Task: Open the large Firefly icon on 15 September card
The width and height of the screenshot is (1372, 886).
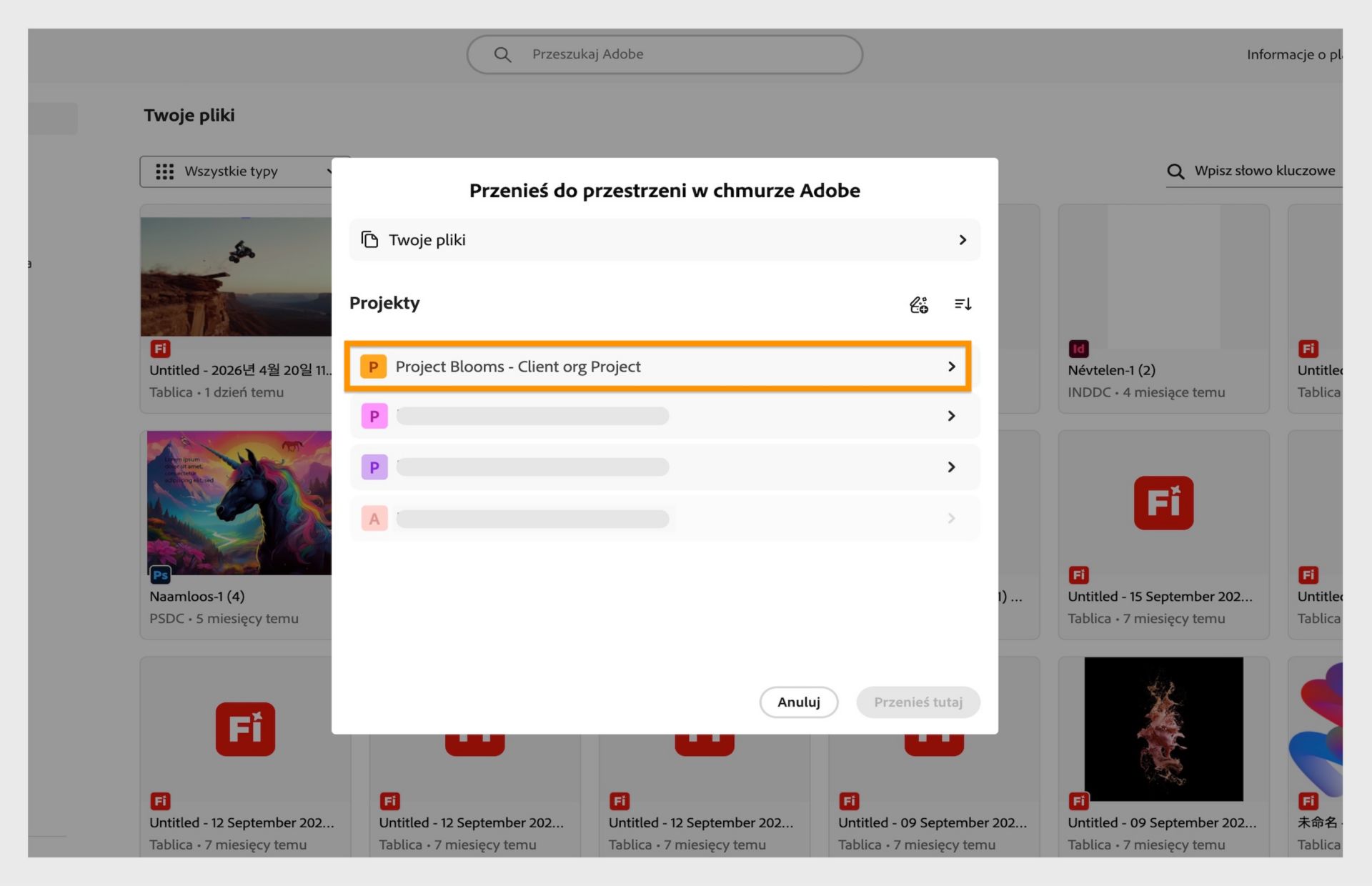Action: (x=1163, y=503)
